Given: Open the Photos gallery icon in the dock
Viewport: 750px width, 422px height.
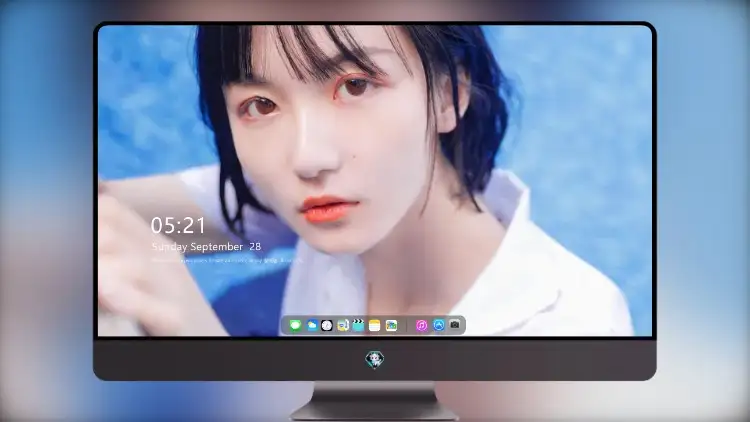Looking at the screenshot, I should click(391, 325).
